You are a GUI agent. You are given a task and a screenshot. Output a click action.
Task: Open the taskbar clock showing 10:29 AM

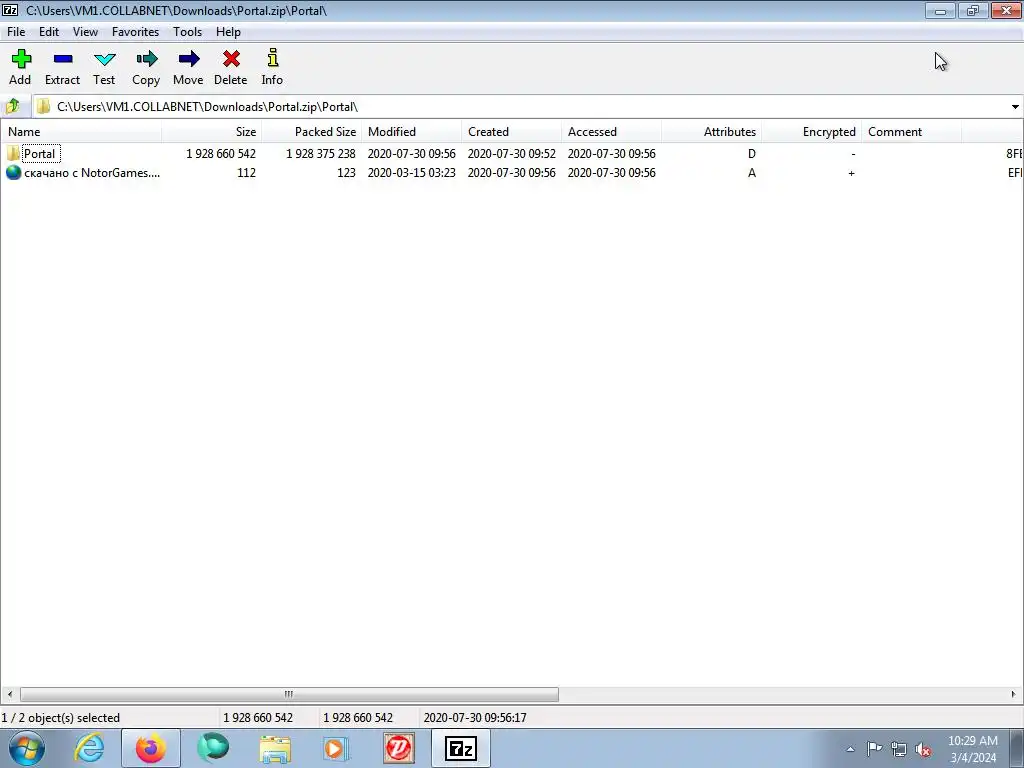click(973, 749)
